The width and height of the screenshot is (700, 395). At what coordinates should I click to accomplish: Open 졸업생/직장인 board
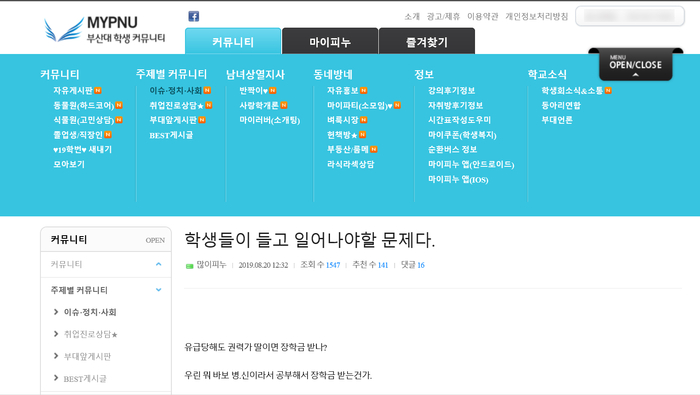[78, 135]
